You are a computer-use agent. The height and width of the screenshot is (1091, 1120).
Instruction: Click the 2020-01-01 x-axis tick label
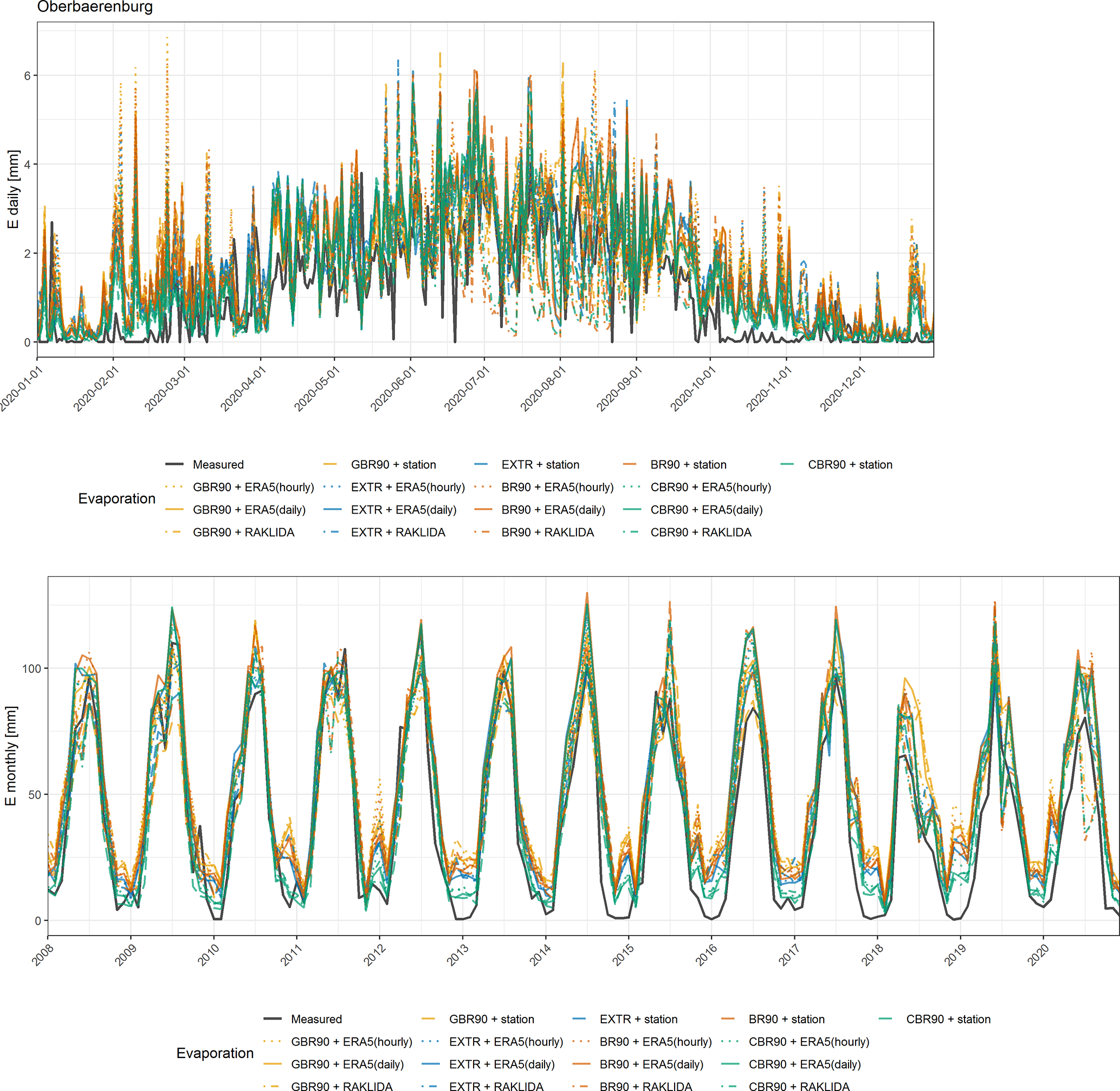tap(22, 388)
